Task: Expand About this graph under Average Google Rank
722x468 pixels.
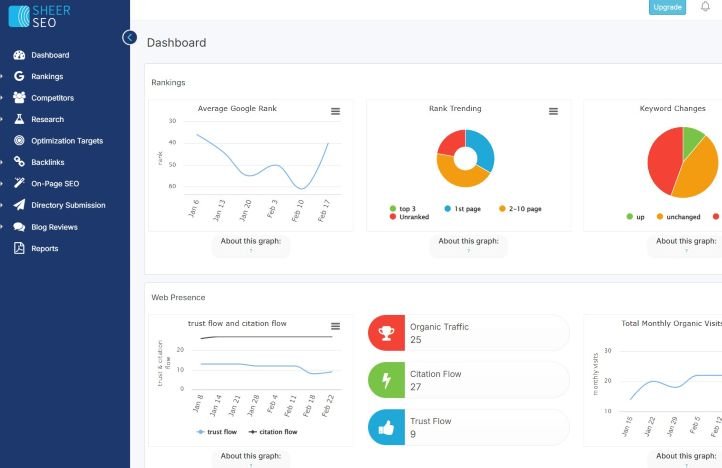Action: tap(250, 245)
